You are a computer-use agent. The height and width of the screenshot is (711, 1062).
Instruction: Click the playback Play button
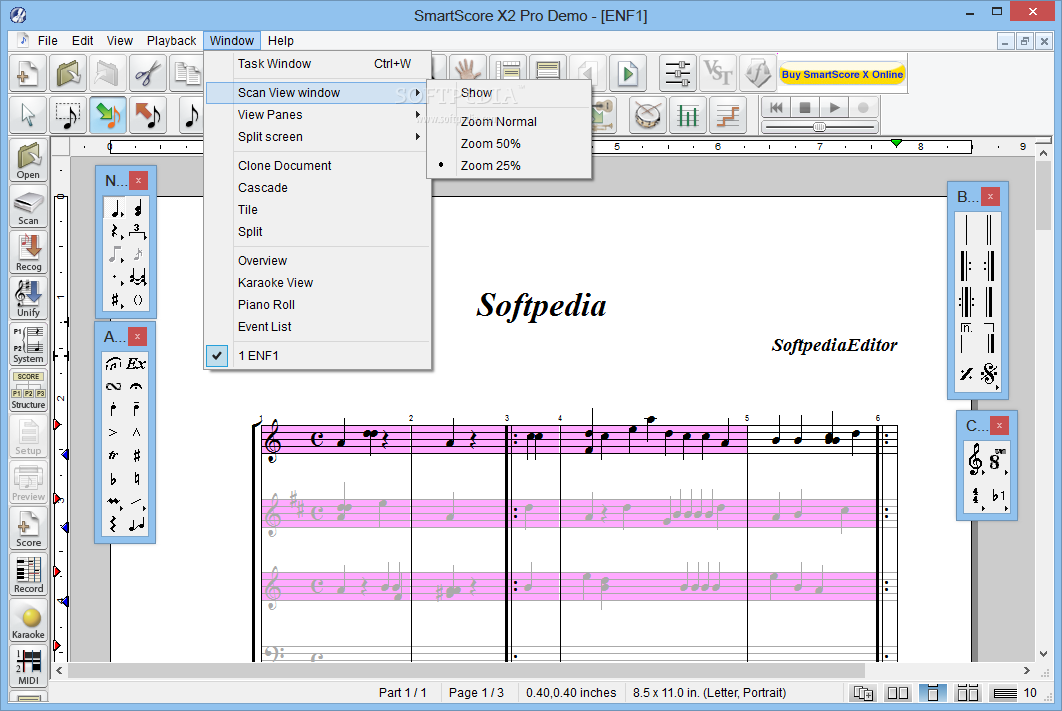[x=834, y=108]
